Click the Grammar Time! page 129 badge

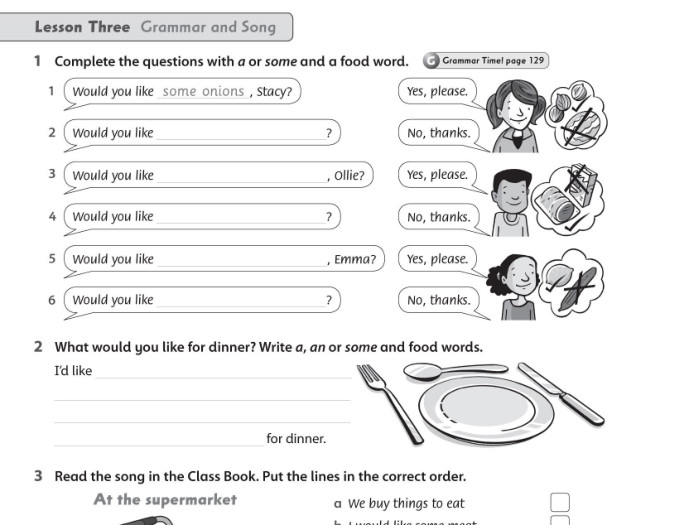[486, 61]
